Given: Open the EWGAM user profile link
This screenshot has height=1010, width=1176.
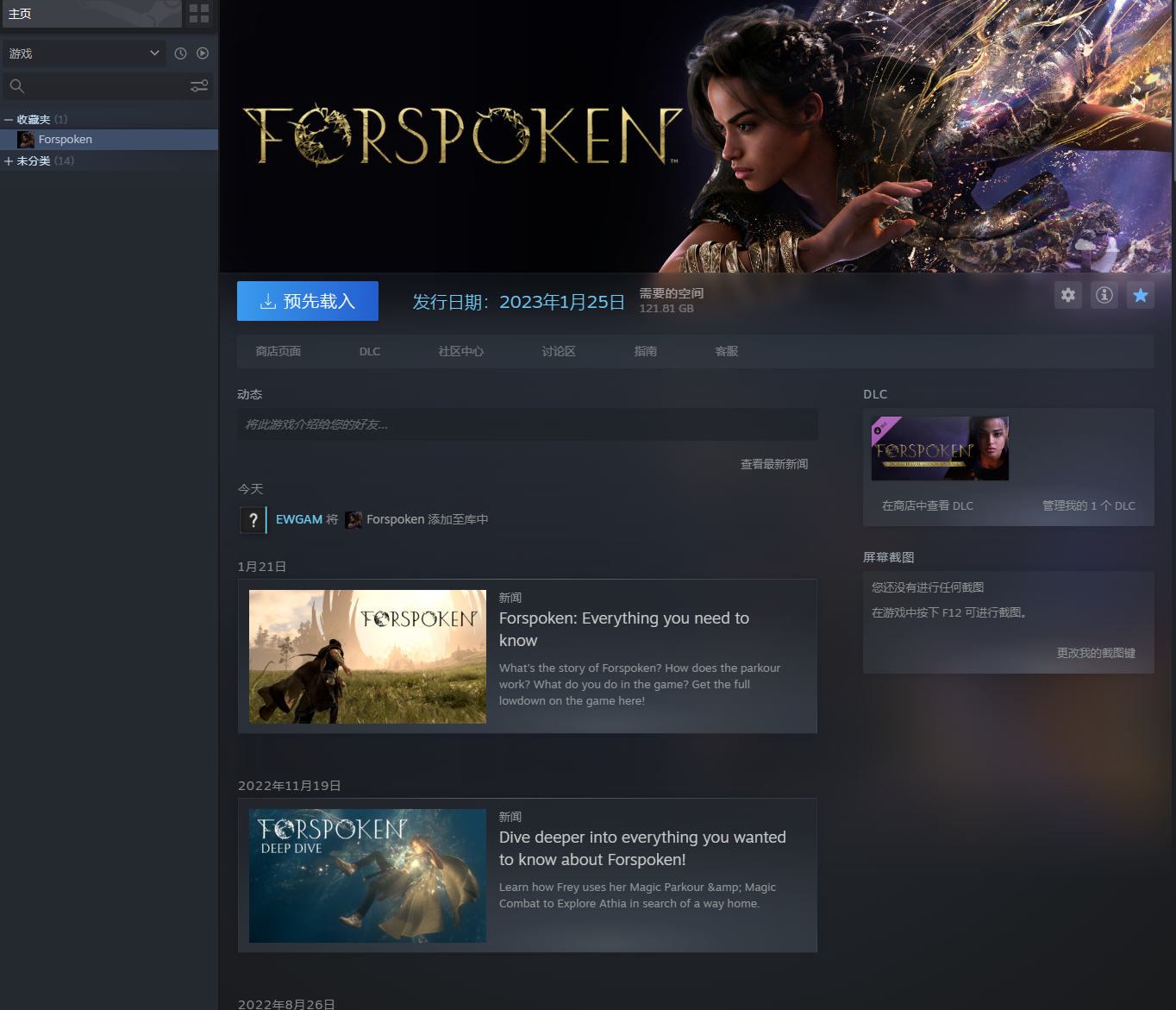Looking at the screenshot, I should point(299,519).
